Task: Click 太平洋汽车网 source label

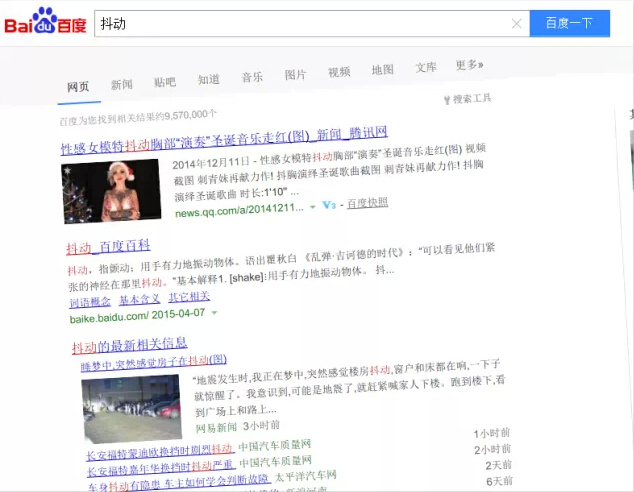Action: tap(305, 477)
